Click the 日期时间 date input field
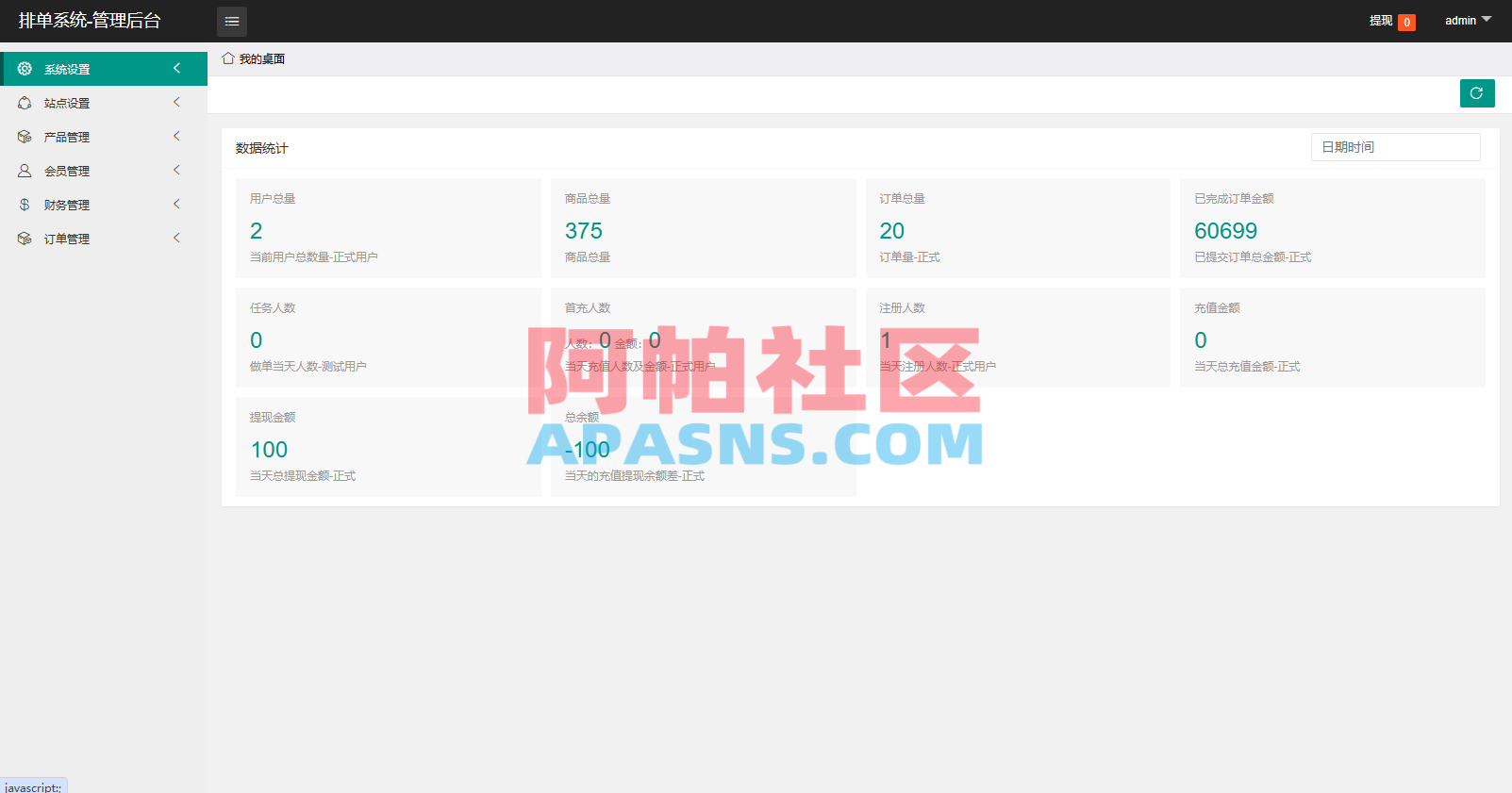 [x=1395, y=147]
